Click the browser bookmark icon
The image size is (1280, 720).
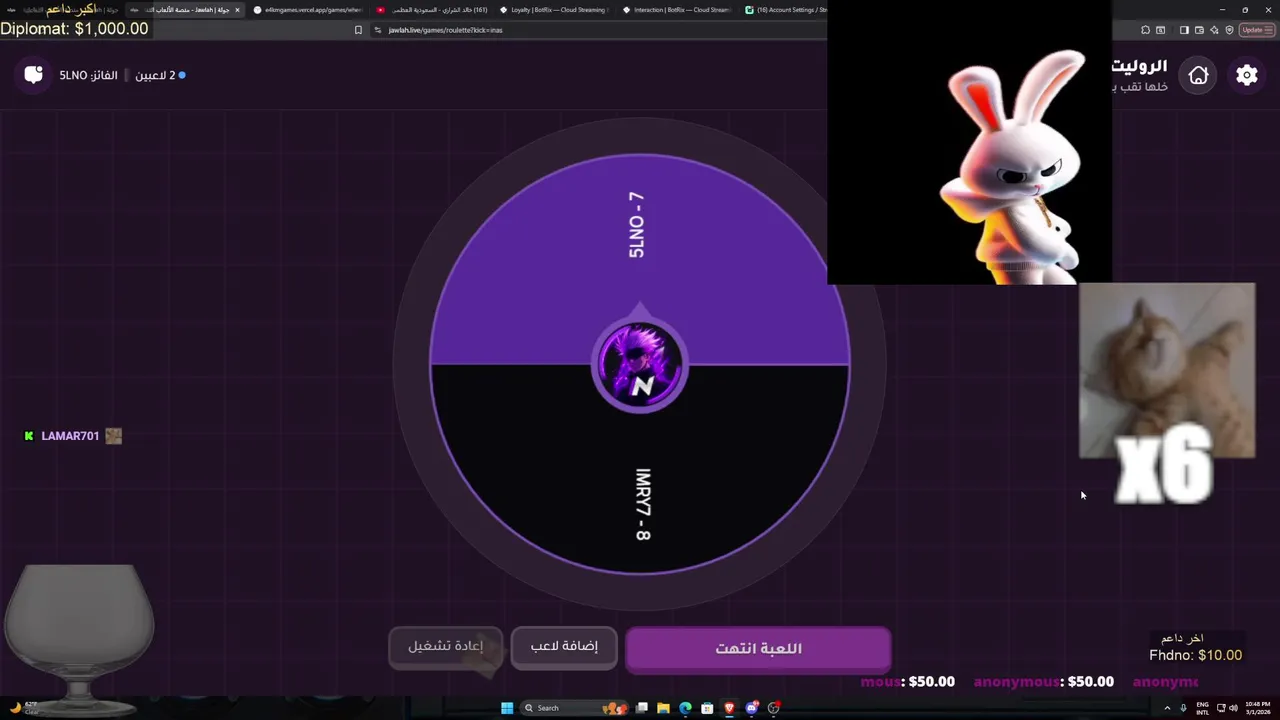pyautogui.click(x=358, y=30)
